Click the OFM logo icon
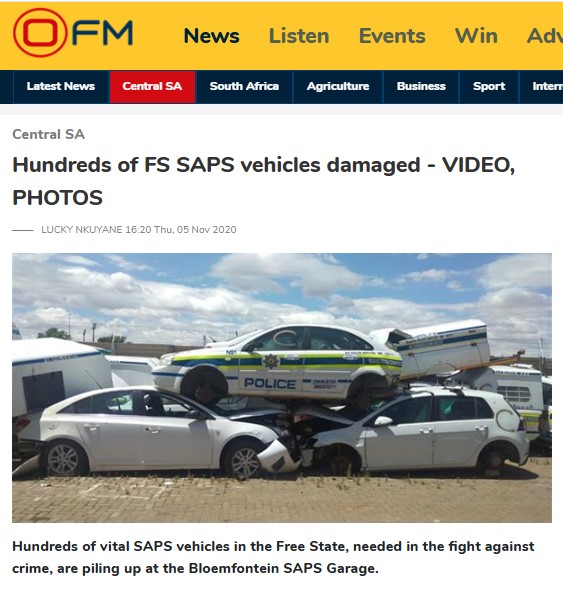563x597 pixels. click(x=40, y=33)
